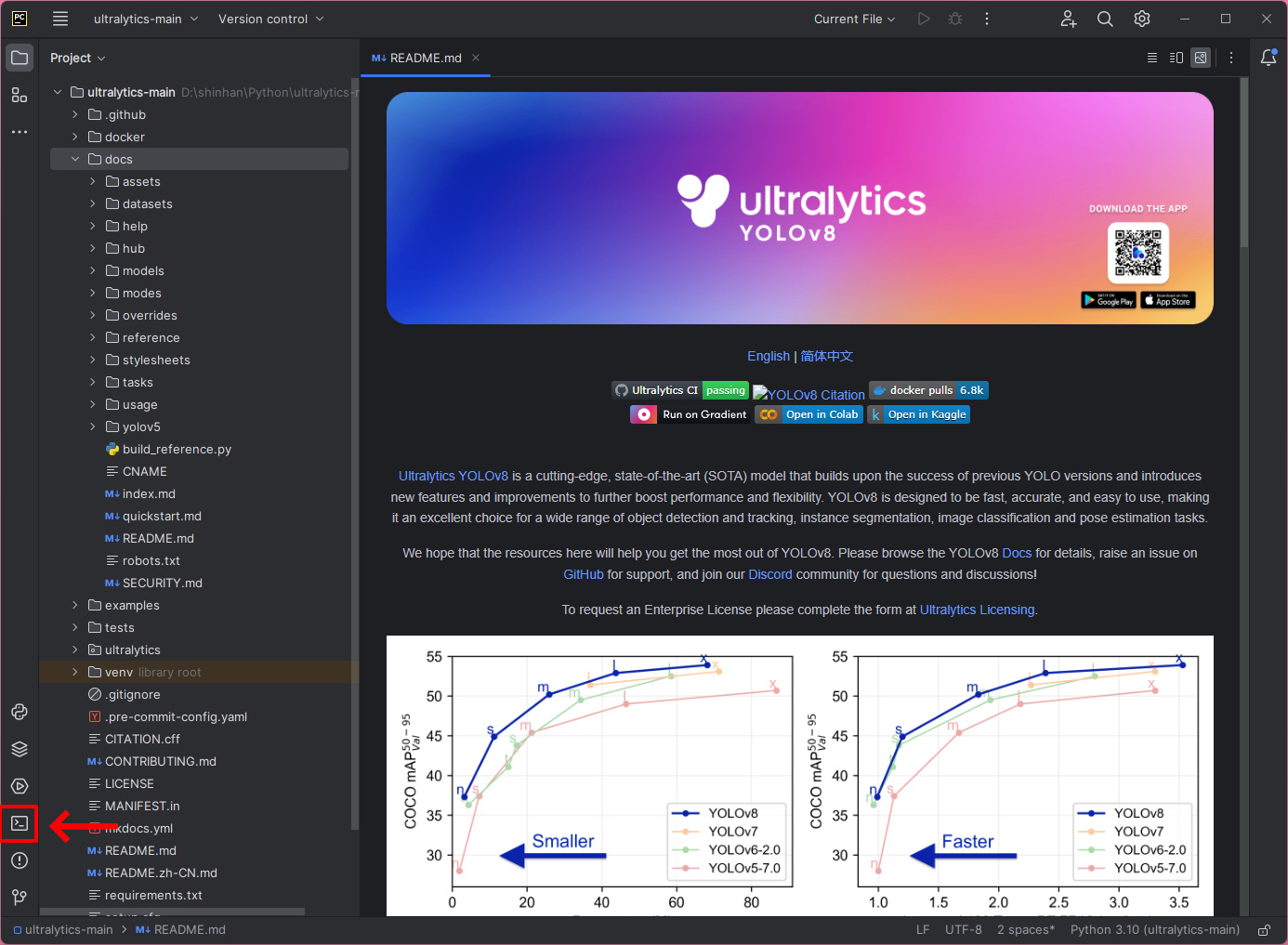Switch to editor and preview split view
The image size is (1288, 945).
coord(1176,58)
